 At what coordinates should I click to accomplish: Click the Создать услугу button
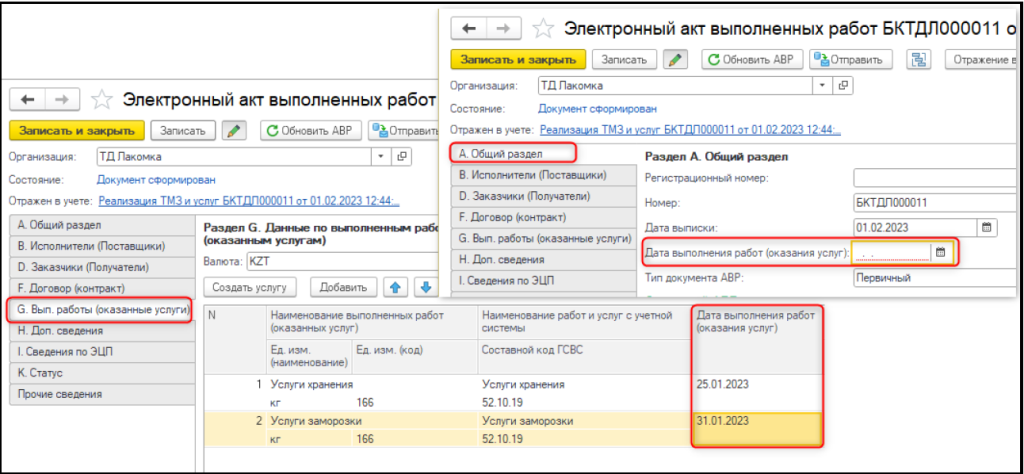click(250, 287)
